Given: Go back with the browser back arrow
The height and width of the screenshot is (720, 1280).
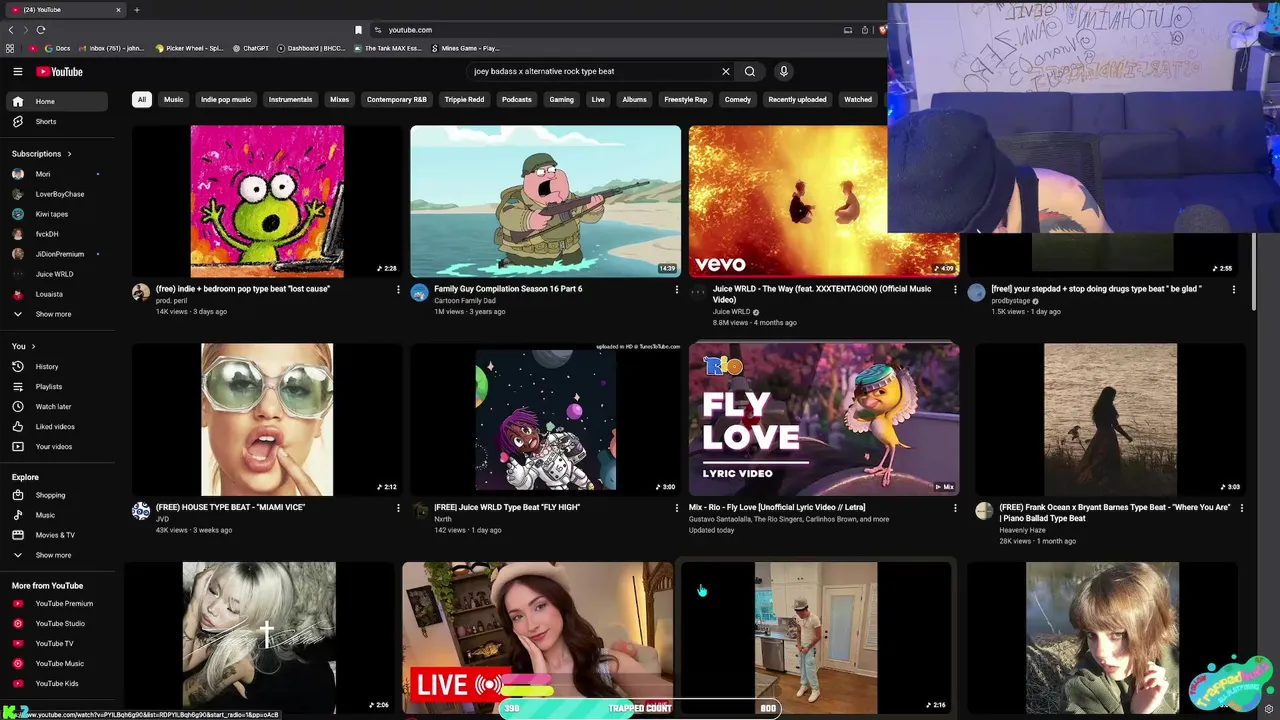Looking at the screenshot, I should 11,30.
